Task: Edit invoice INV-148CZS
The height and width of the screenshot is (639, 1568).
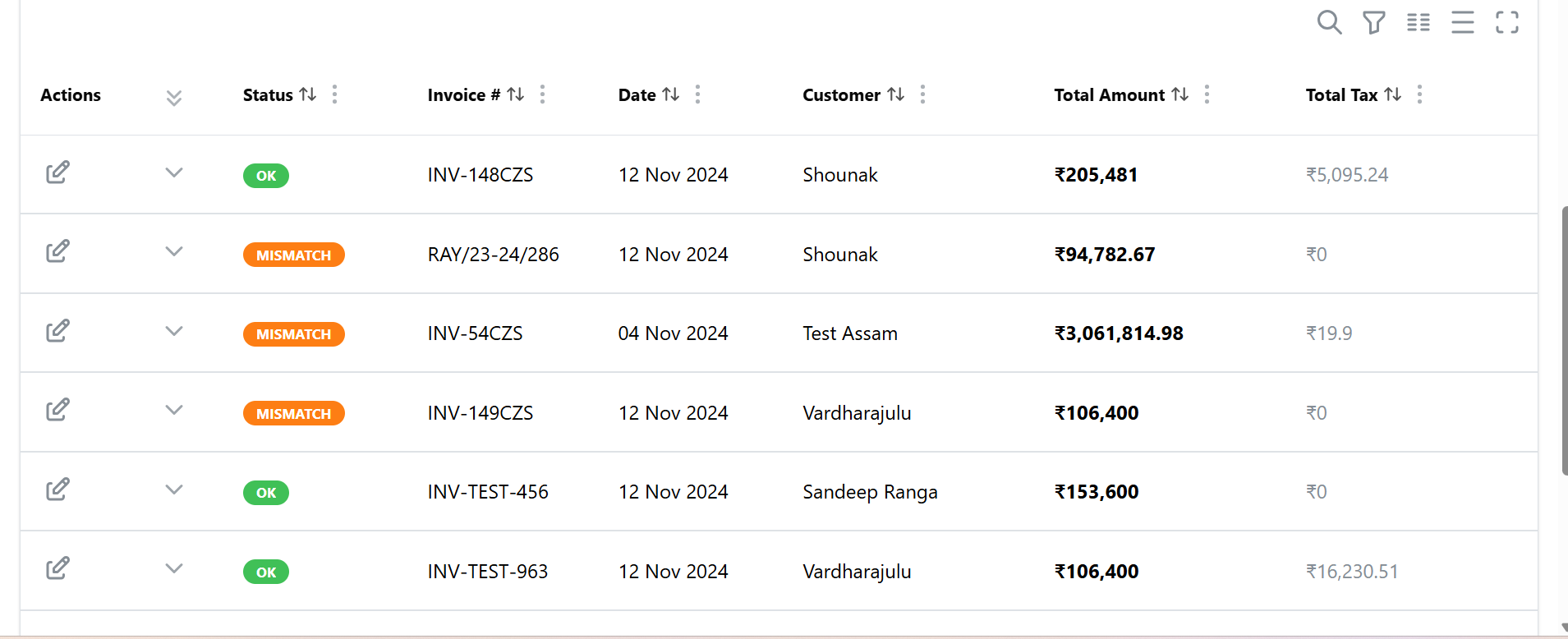Action: (x=57, y=172)
